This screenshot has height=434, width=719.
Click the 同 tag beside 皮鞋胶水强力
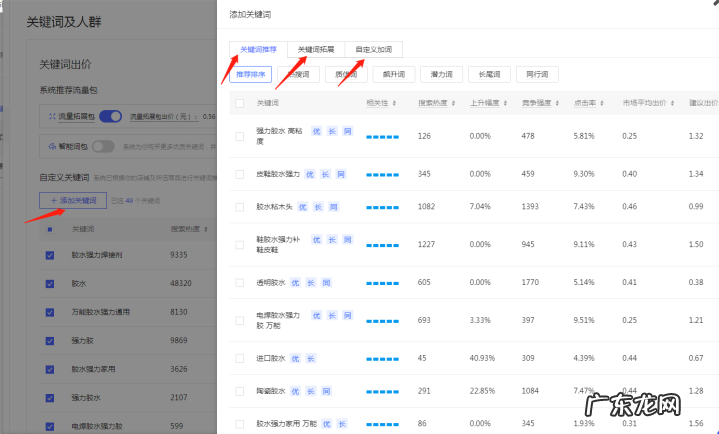[341, 174]
